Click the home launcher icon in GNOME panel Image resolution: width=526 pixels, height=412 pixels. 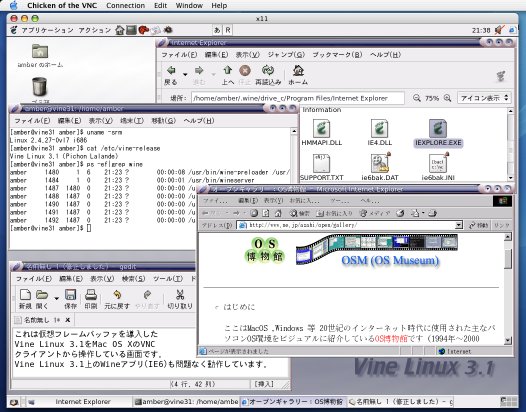click(x=120, y=30)
